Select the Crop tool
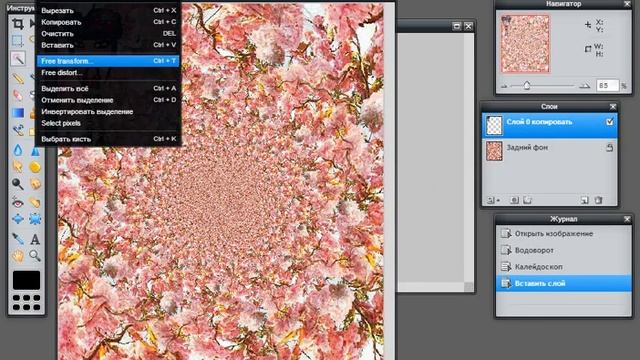This screenshot has width=640, height=360. point(18,24)
